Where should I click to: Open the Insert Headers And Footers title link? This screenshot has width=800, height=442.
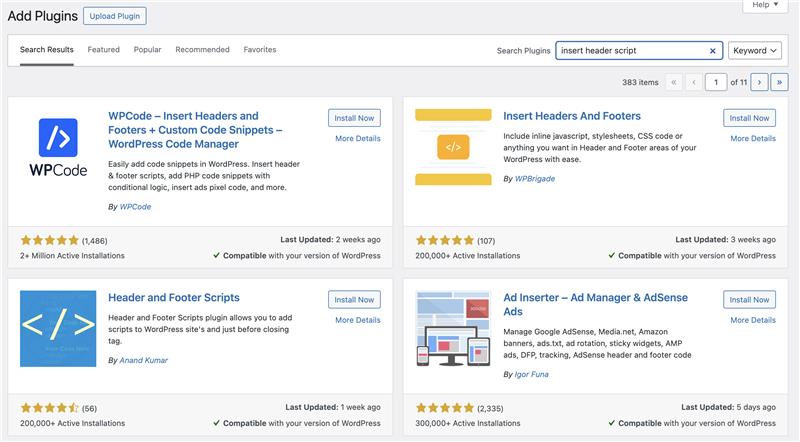click(x=572, y=116)
